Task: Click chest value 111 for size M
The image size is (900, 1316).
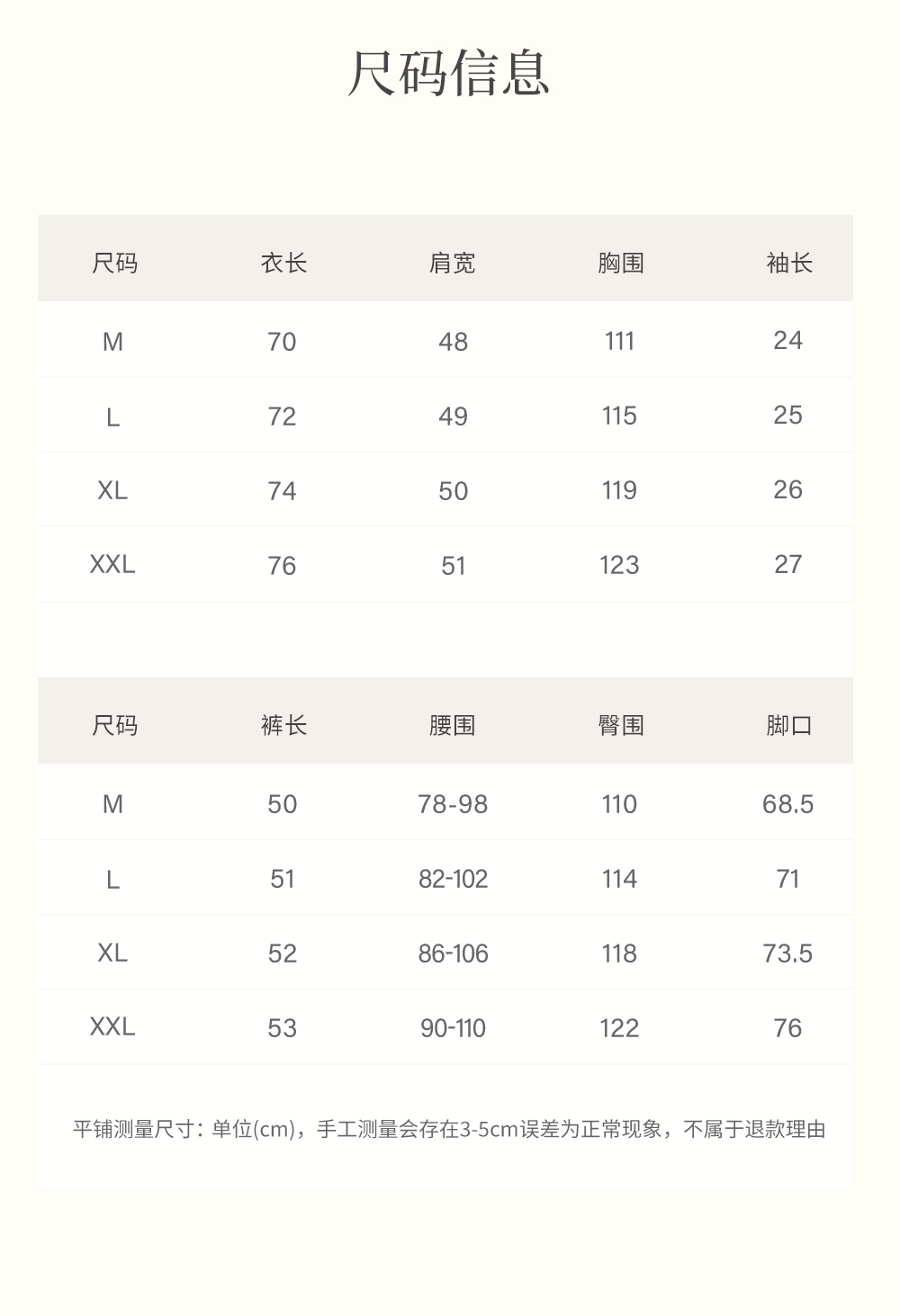Action: 619,341
